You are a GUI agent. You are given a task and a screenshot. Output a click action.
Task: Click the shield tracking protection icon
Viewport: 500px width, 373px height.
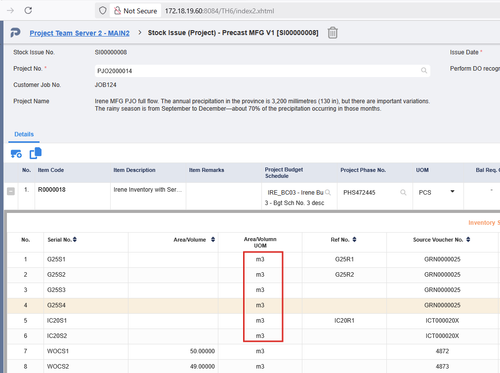103,11
